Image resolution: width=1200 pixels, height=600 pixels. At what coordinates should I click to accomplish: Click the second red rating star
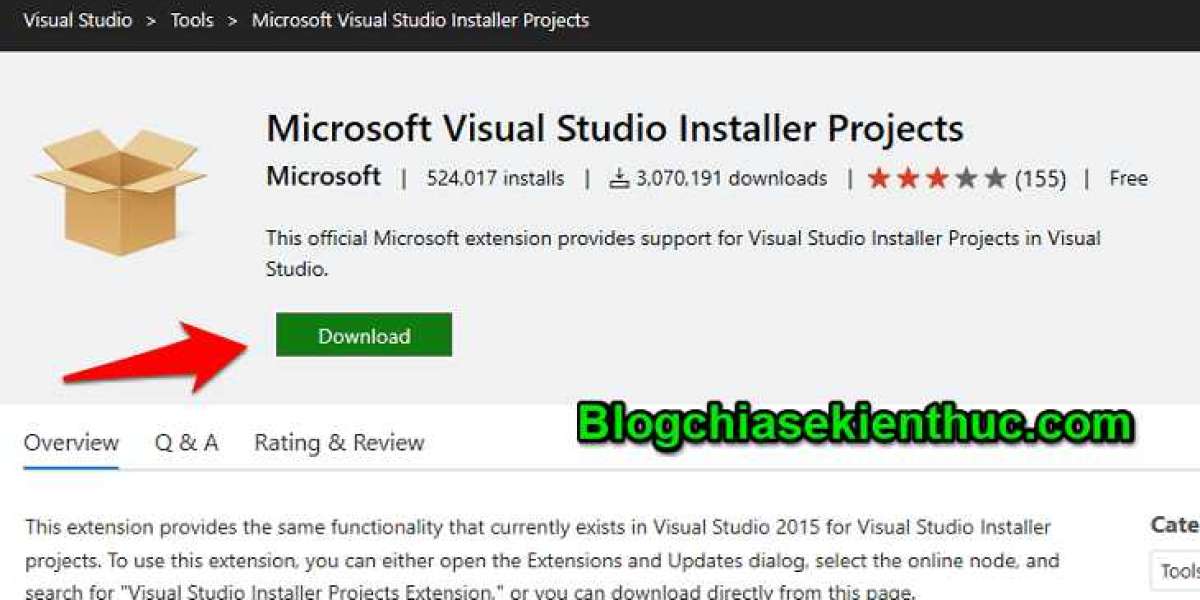908,179
